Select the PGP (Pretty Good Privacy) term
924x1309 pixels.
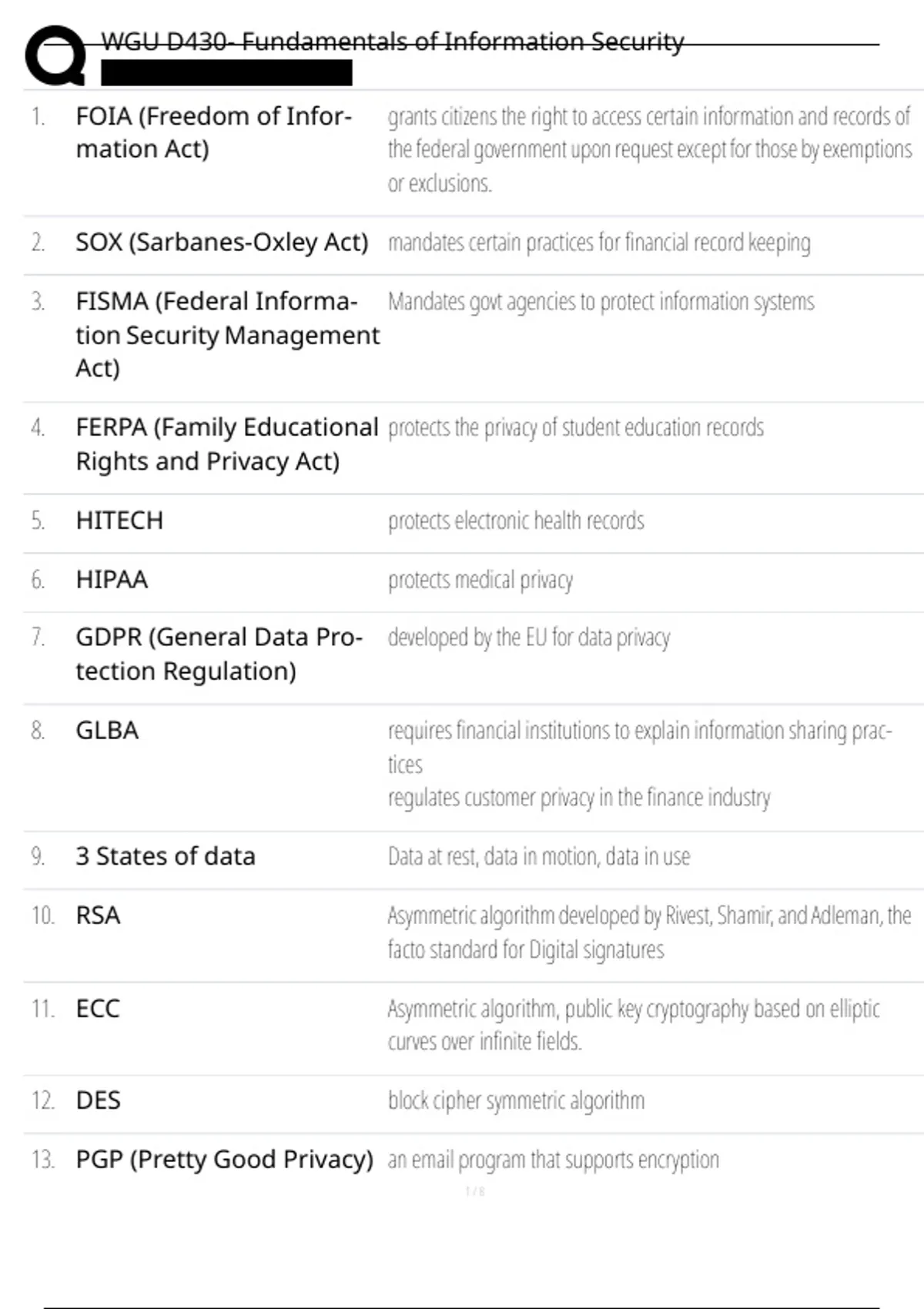click(x=224, y=1160)
